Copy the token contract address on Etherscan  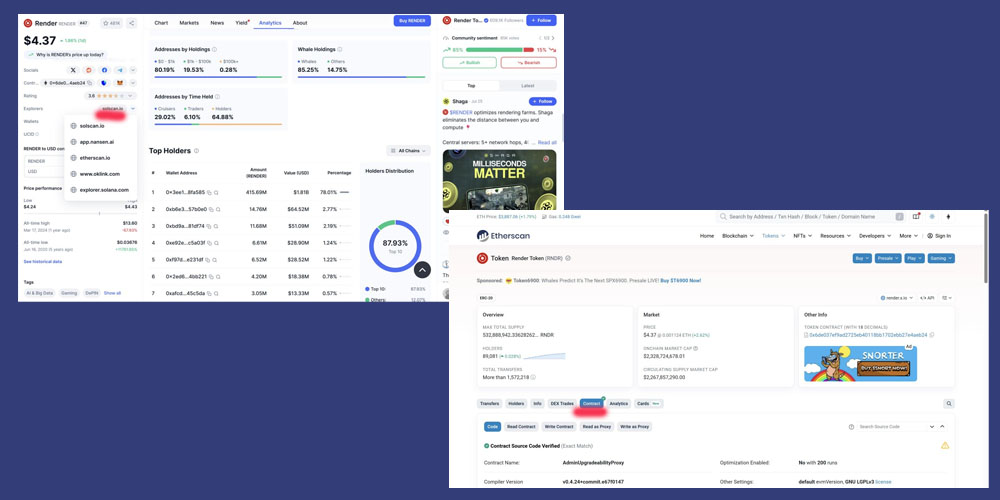[x=933, y=335]
